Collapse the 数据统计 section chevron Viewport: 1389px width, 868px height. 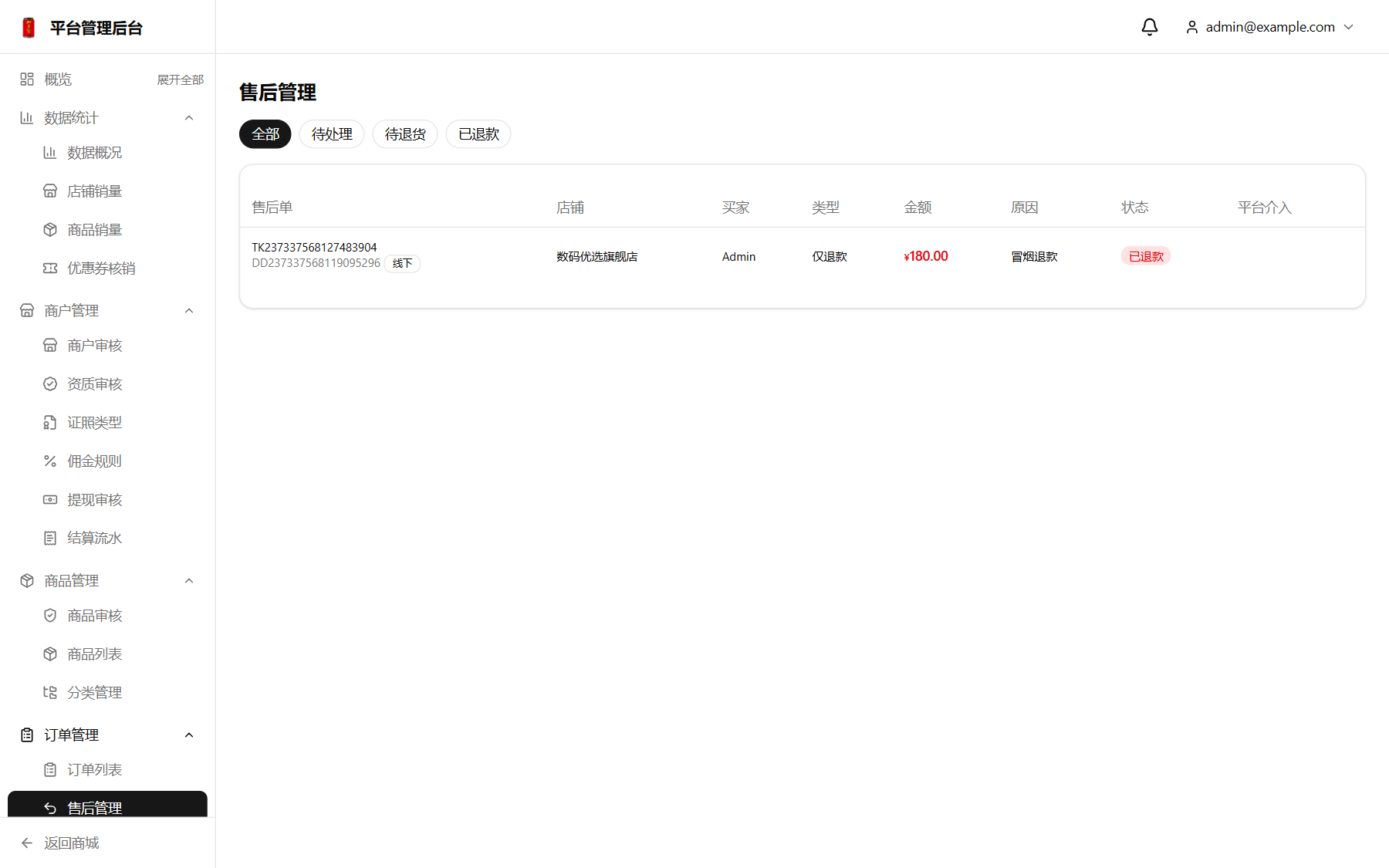(189, 118)
